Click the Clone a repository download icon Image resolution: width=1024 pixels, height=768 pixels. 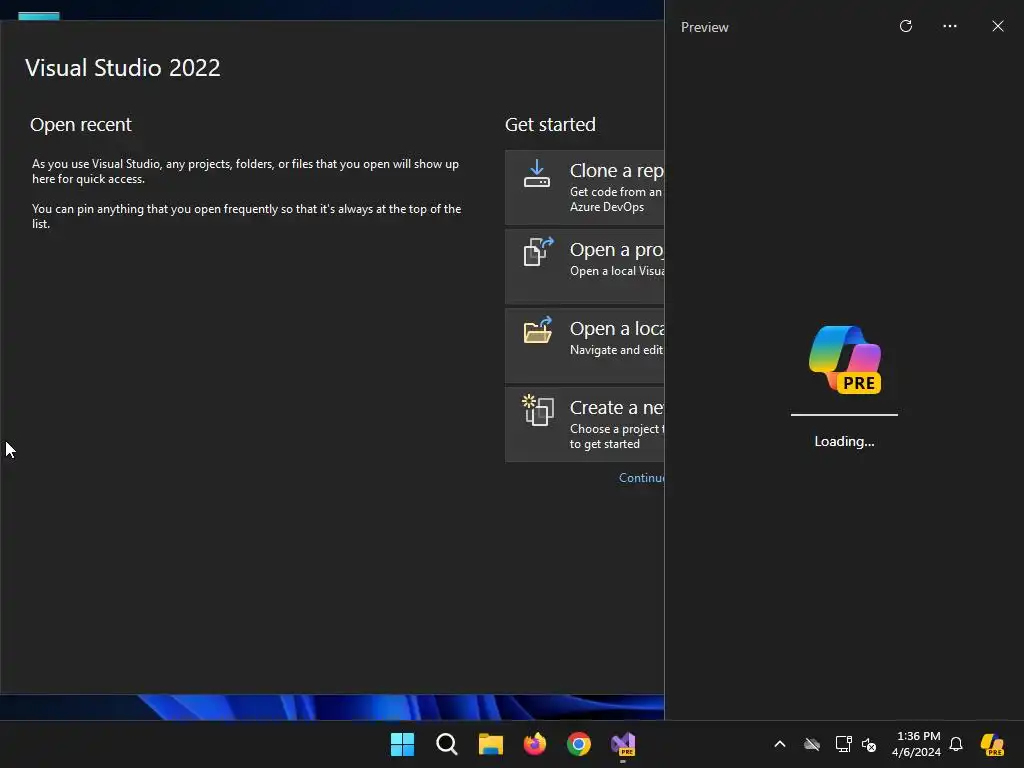coord(537,174)
